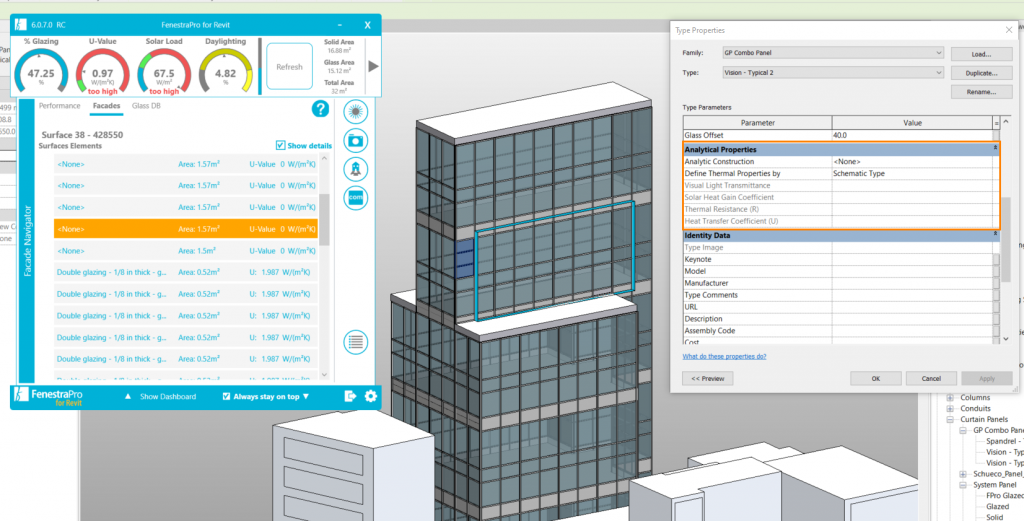Open the Family dropdown showing GP Combo Panel
The width and height of the screenshot is (1024, 521).
[x=833, y=53]
